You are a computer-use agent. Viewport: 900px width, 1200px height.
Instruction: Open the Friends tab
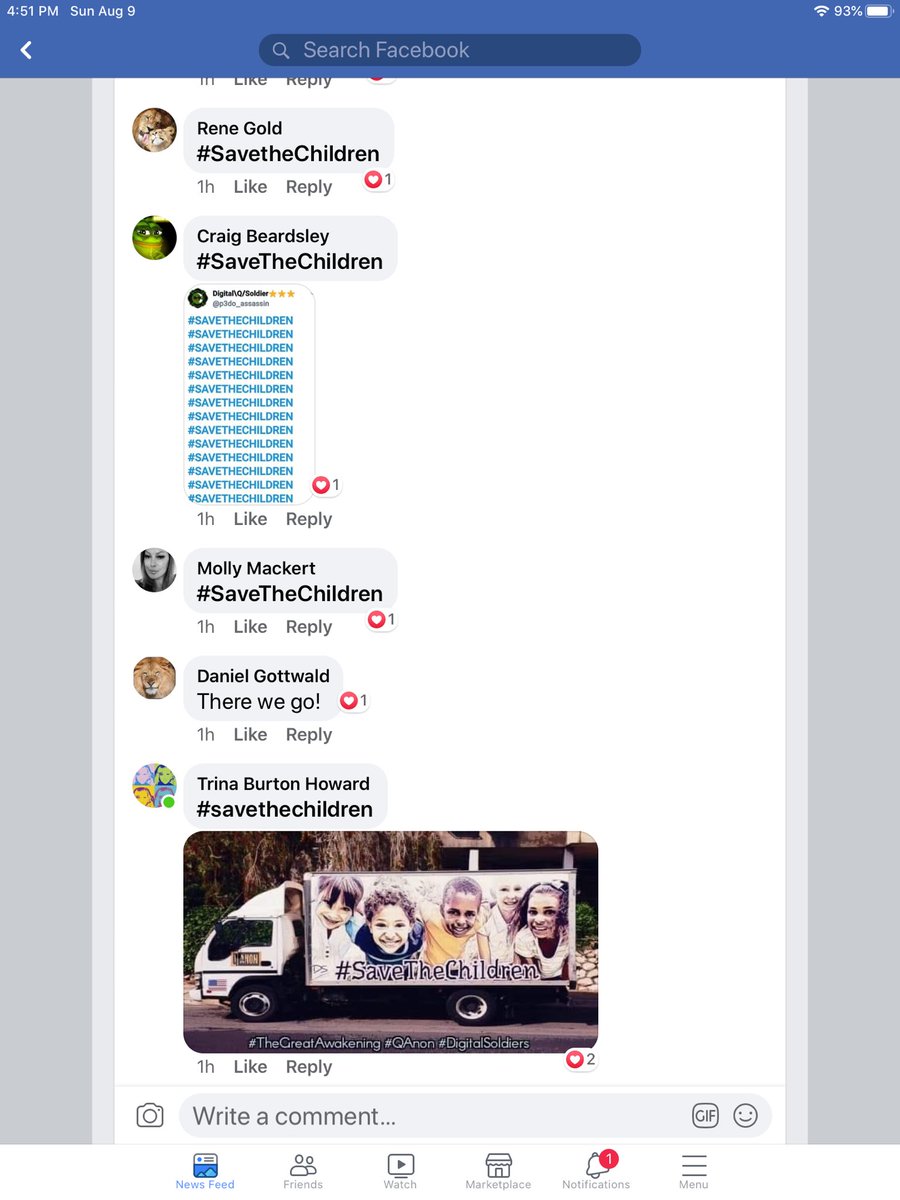pos(303,1171)
